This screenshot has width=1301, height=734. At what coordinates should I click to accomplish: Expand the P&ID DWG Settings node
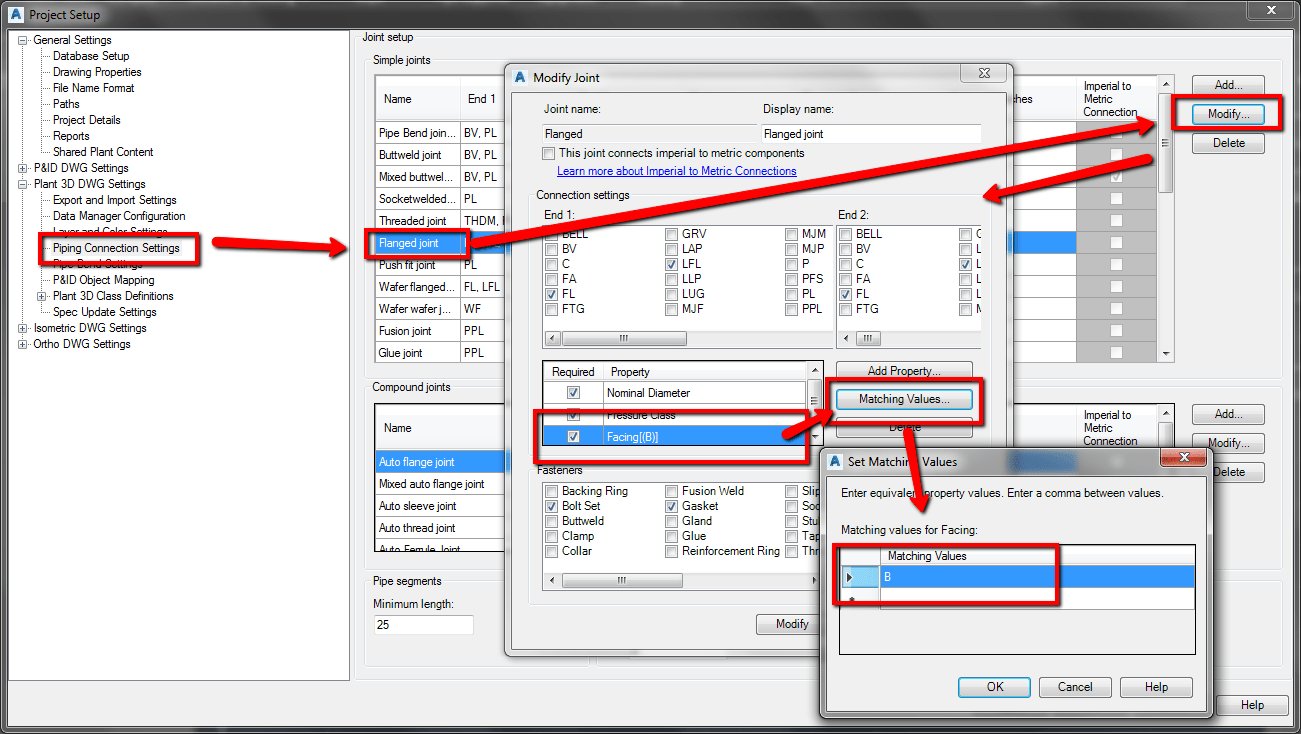[x=23, y=168]
